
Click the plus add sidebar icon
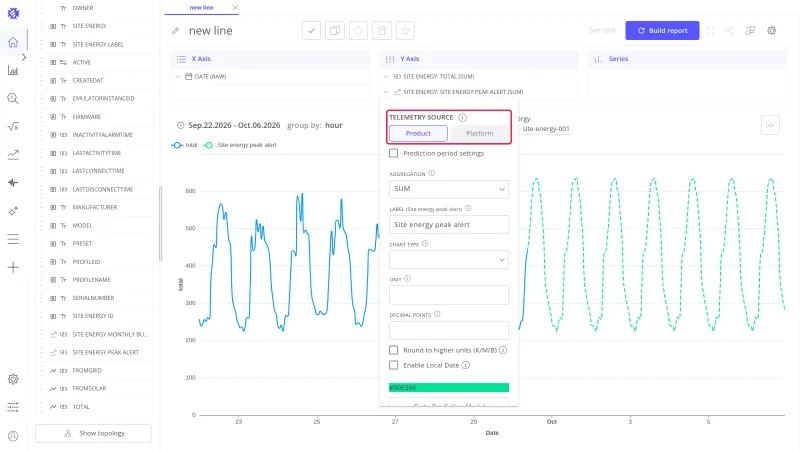click(x=13, y=267)
